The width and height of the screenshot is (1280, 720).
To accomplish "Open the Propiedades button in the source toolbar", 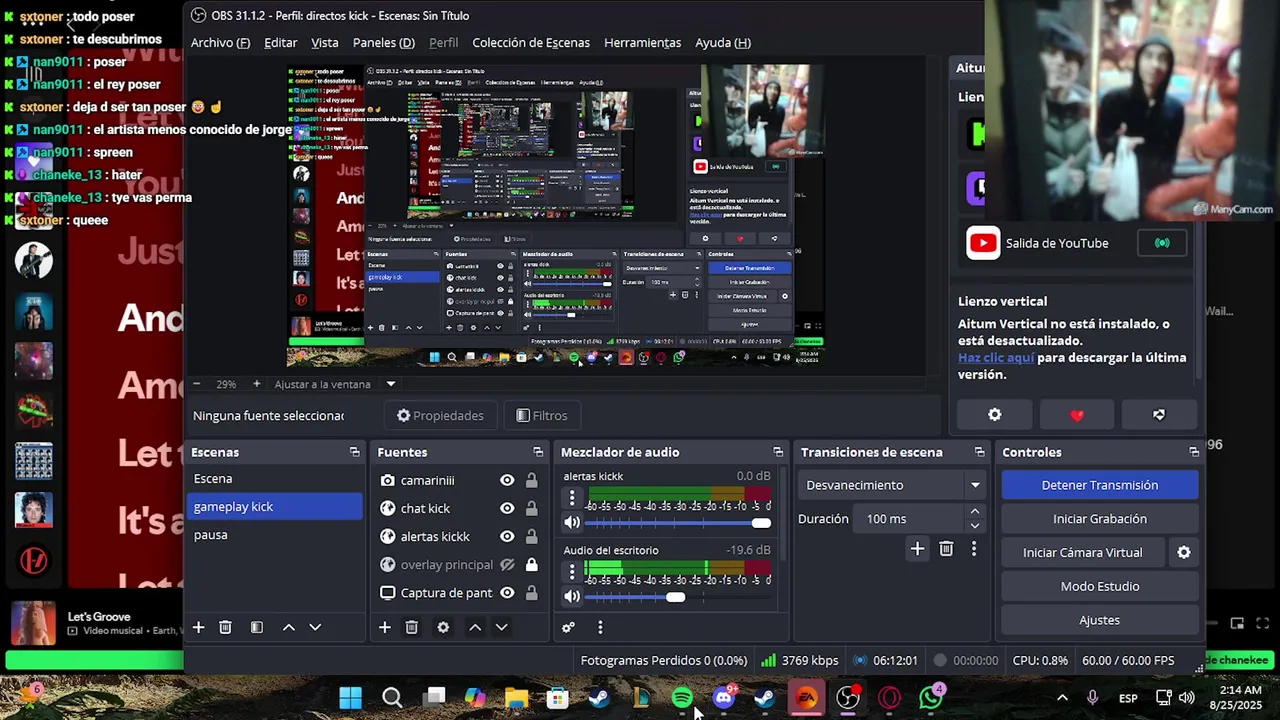I will [x=440, y=415].
